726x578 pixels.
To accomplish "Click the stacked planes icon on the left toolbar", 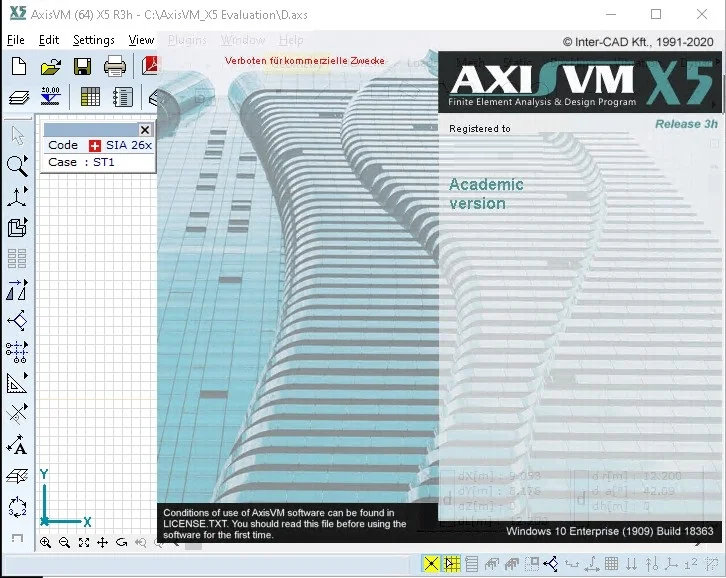I will coord(17,476).
